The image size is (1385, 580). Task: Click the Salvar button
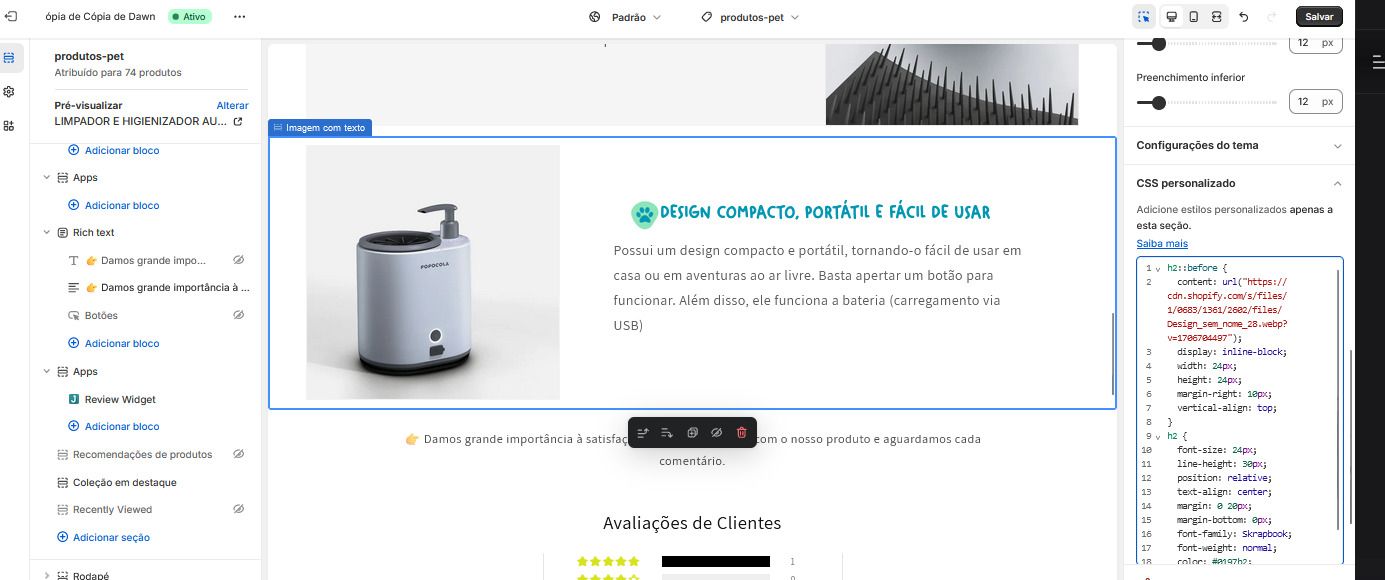[x=1319, y=17]
